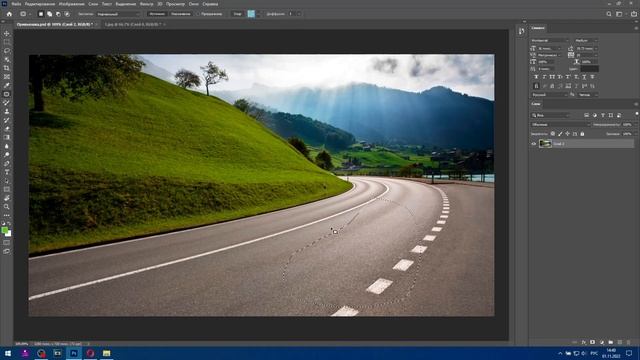Screen dimensions: 640x360
Task: Open the language dropdown in Character panel
Action: click(549, 95)
